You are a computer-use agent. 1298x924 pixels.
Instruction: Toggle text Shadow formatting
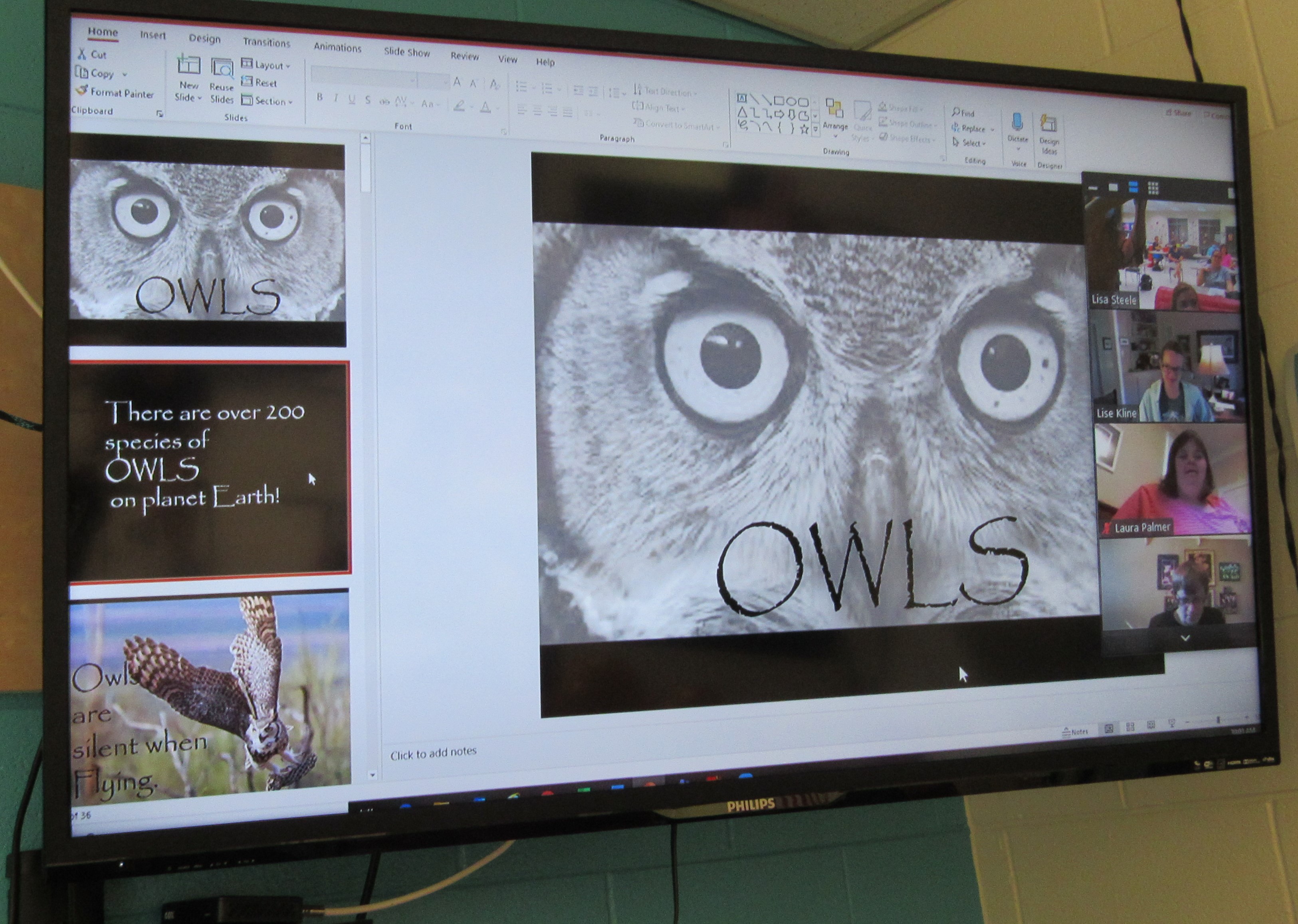click(368, 101)
